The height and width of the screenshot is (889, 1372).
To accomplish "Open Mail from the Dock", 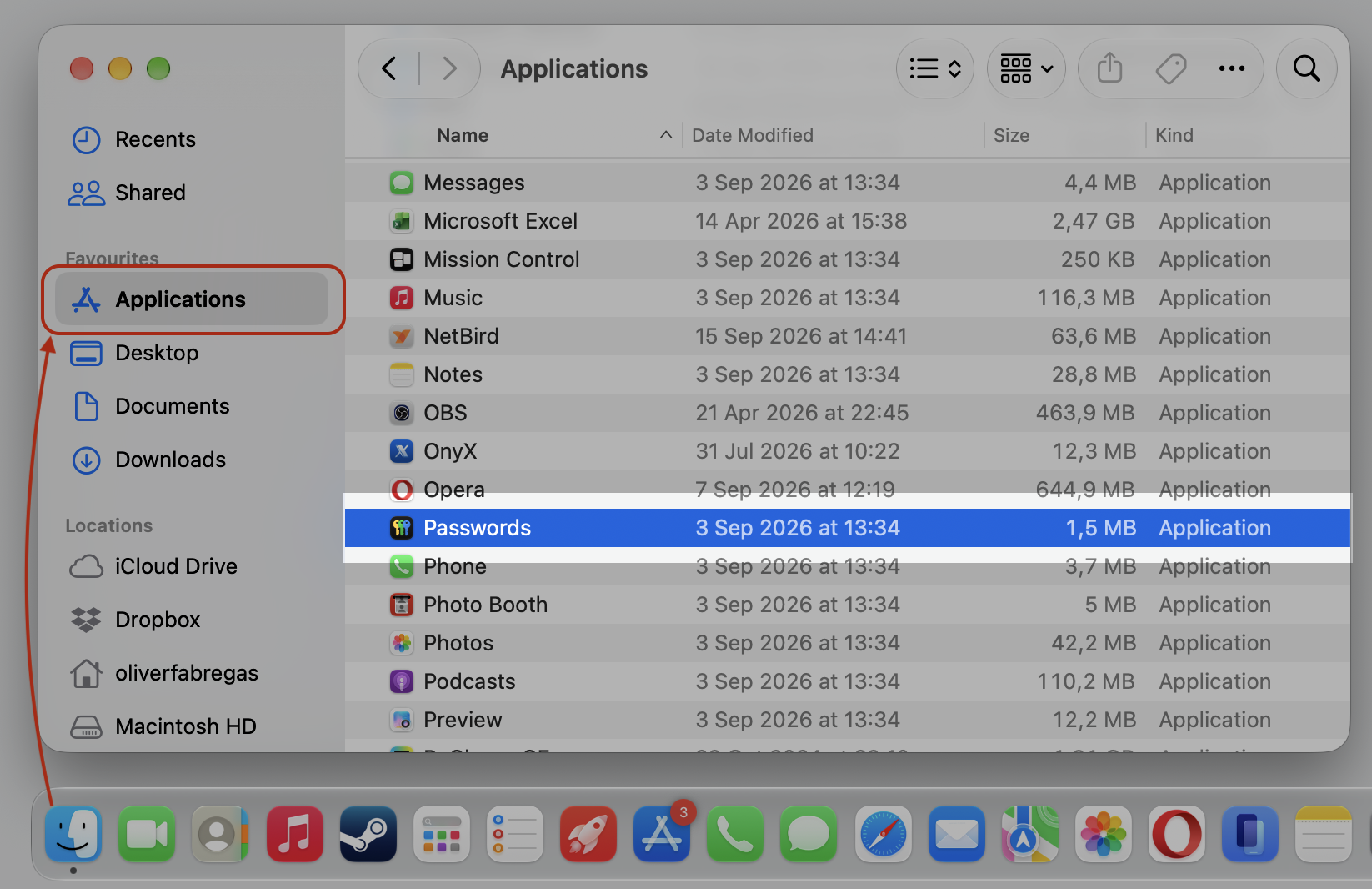I will pyautogui.click(x=956, y=834).
